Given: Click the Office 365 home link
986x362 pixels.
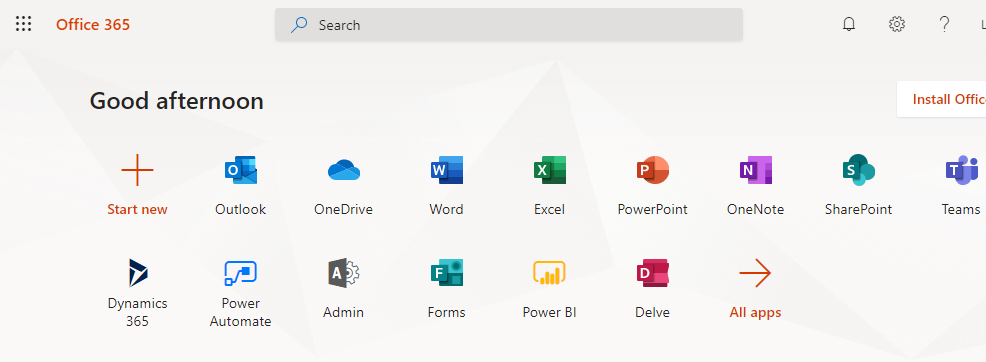Looking at the screenshot, I should [93, 25].
